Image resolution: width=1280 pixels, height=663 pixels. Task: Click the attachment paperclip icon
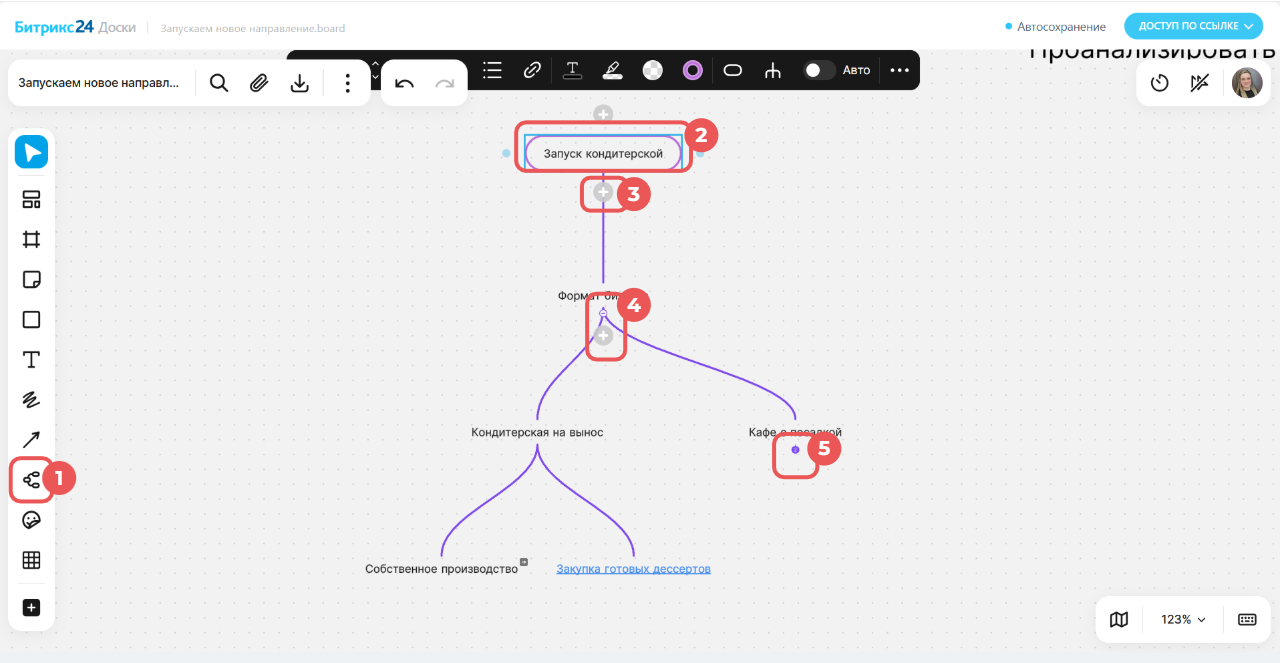[259, 83]
